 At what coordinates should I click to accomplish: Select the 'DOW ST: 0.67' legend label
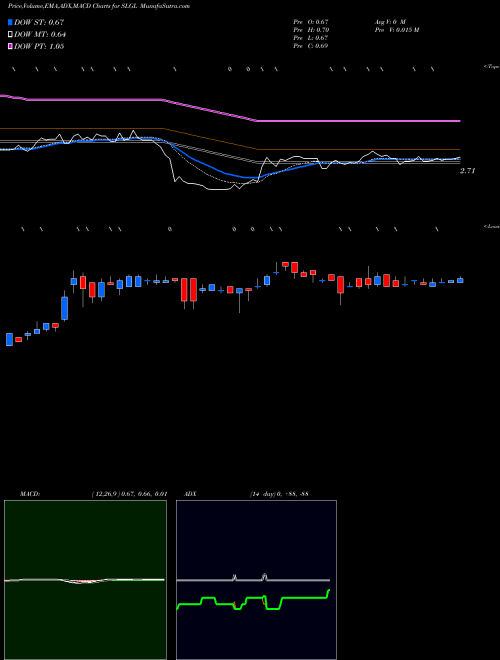pos(39,22)
